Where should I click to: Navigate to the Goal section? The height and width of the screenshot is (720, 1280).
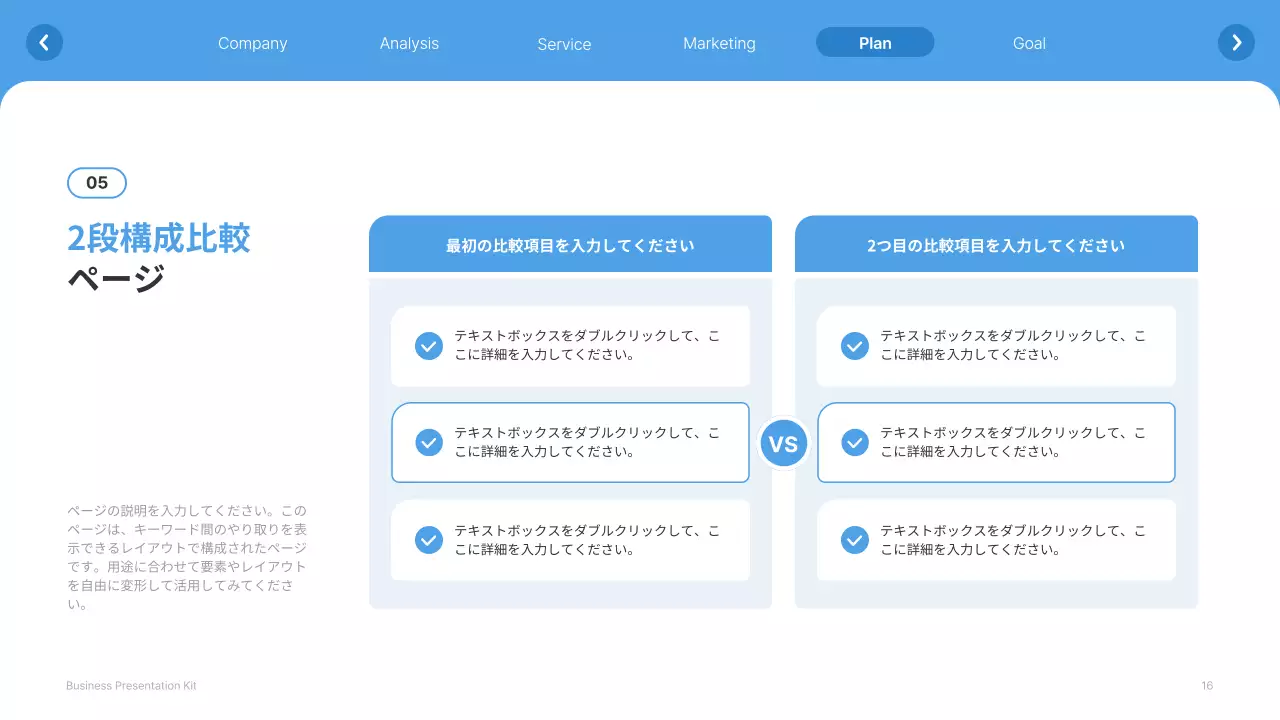tap(1029, 43)
